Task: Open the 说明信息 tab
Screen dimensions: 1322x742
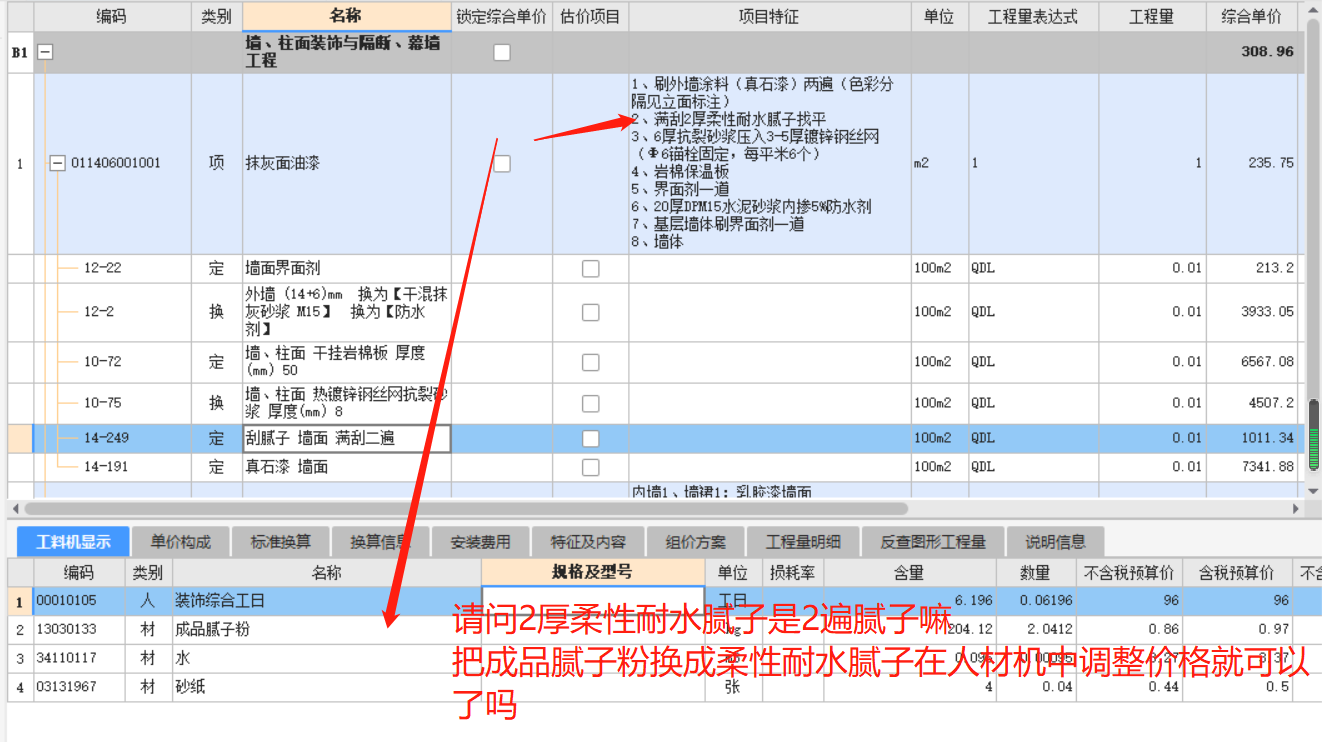Action: [x=1055, y=541]
